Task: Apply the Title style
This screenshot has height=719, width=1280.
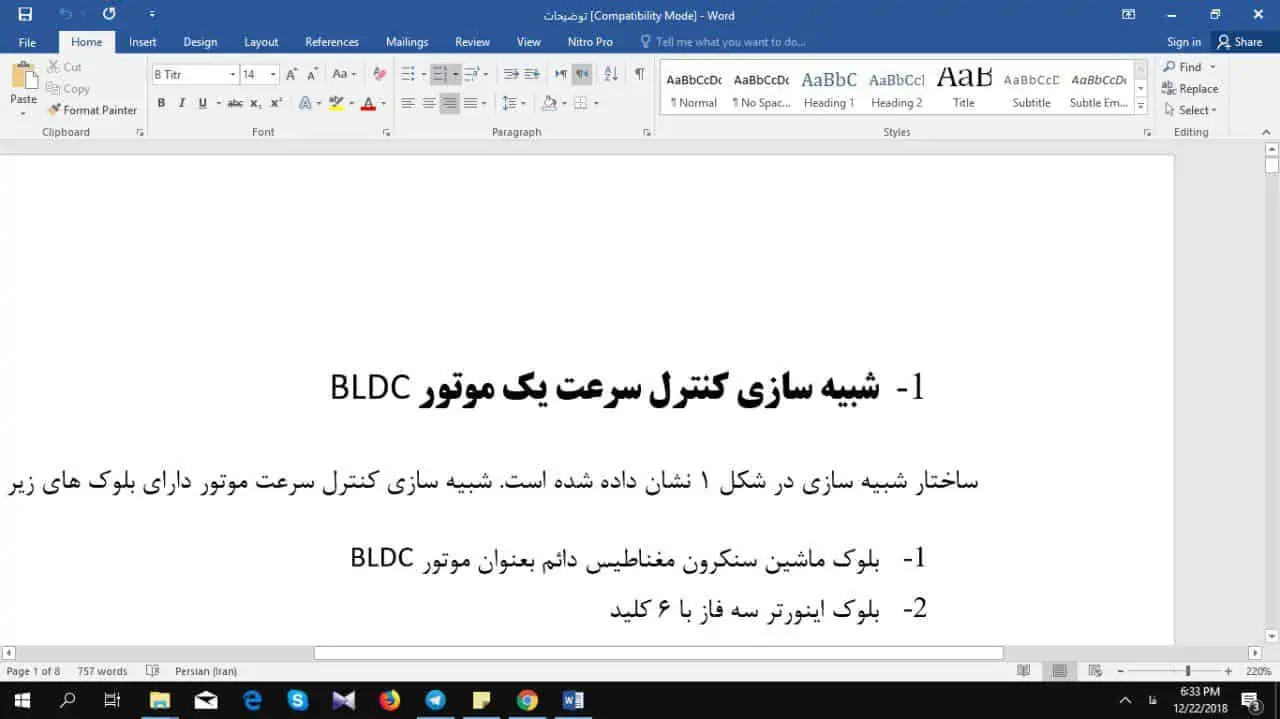Action: 964,88
